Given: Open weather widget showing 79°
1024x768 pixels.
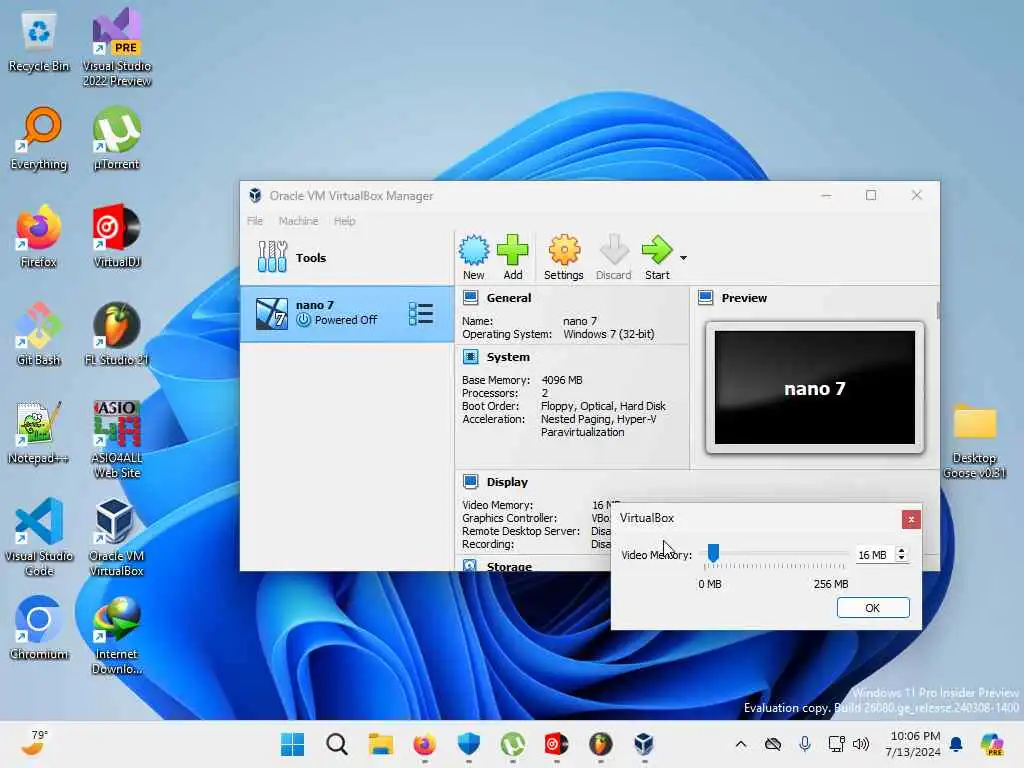Looking at the screenshot, I should tap(34, 743).
